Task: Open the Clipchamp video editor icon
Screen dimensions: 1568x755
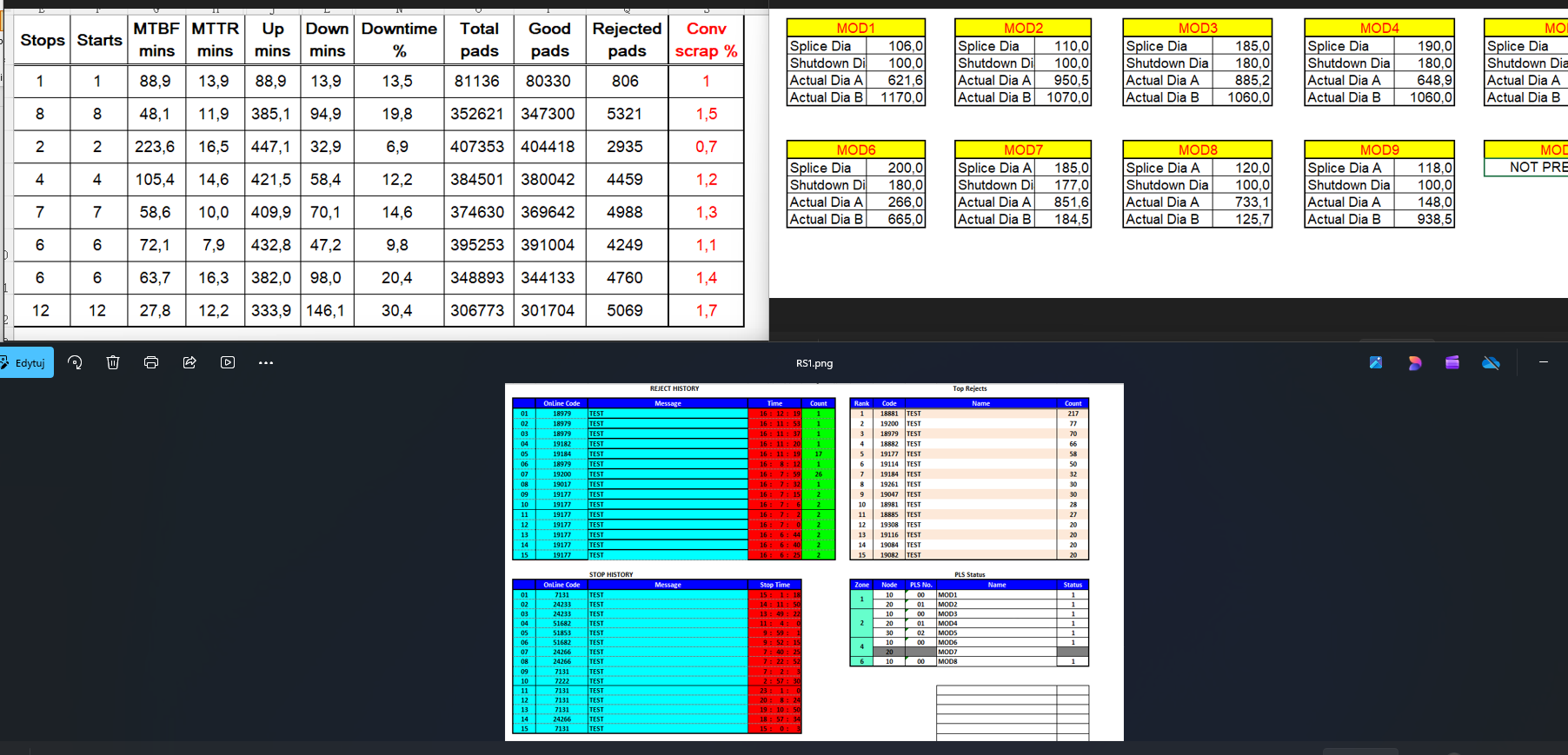Action: coord(1452,362)
